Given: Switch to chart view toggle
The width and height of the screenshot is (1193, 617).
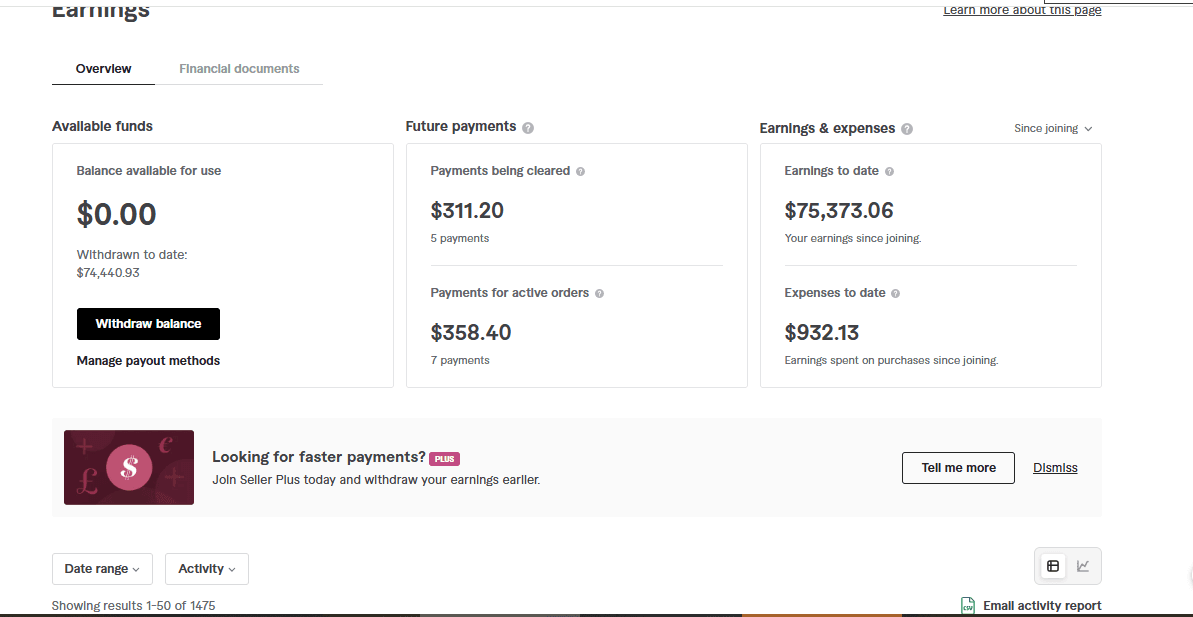Looking at the screenshot, I should (1083, 566).
